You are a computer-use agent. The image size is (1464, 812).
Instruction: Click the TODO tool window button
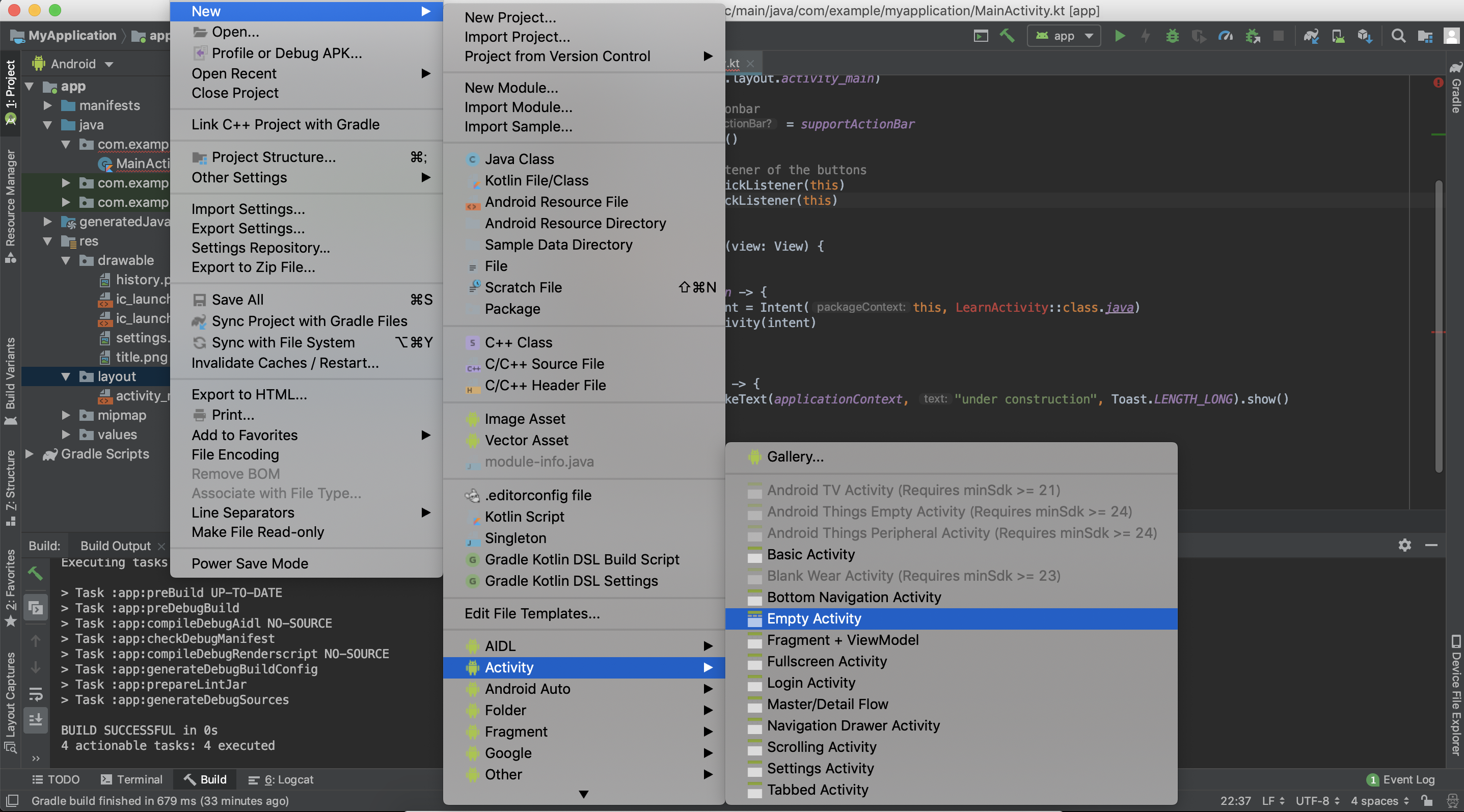click(x=55, y=779)
